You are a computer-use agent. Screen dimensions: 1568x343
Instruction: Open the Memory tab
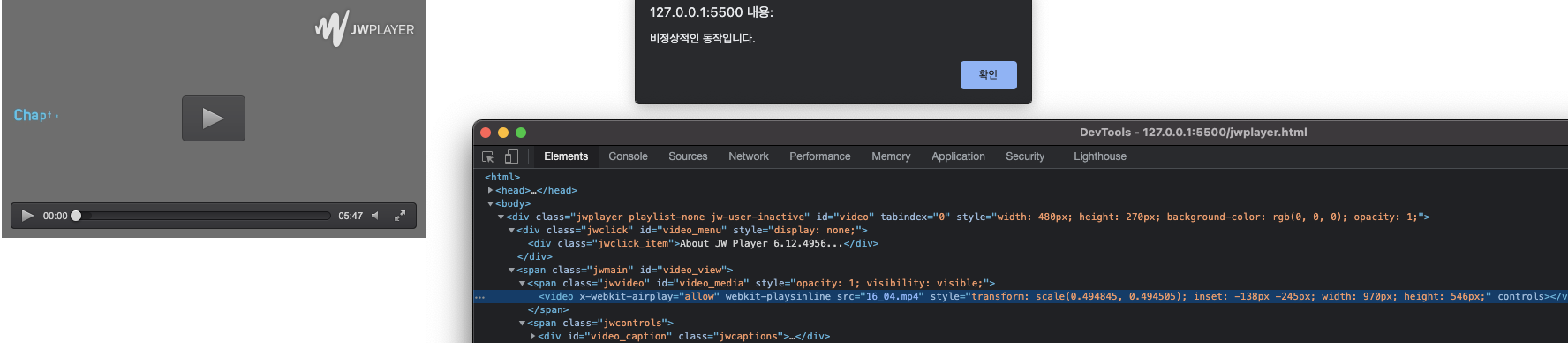tap(891, 156)
